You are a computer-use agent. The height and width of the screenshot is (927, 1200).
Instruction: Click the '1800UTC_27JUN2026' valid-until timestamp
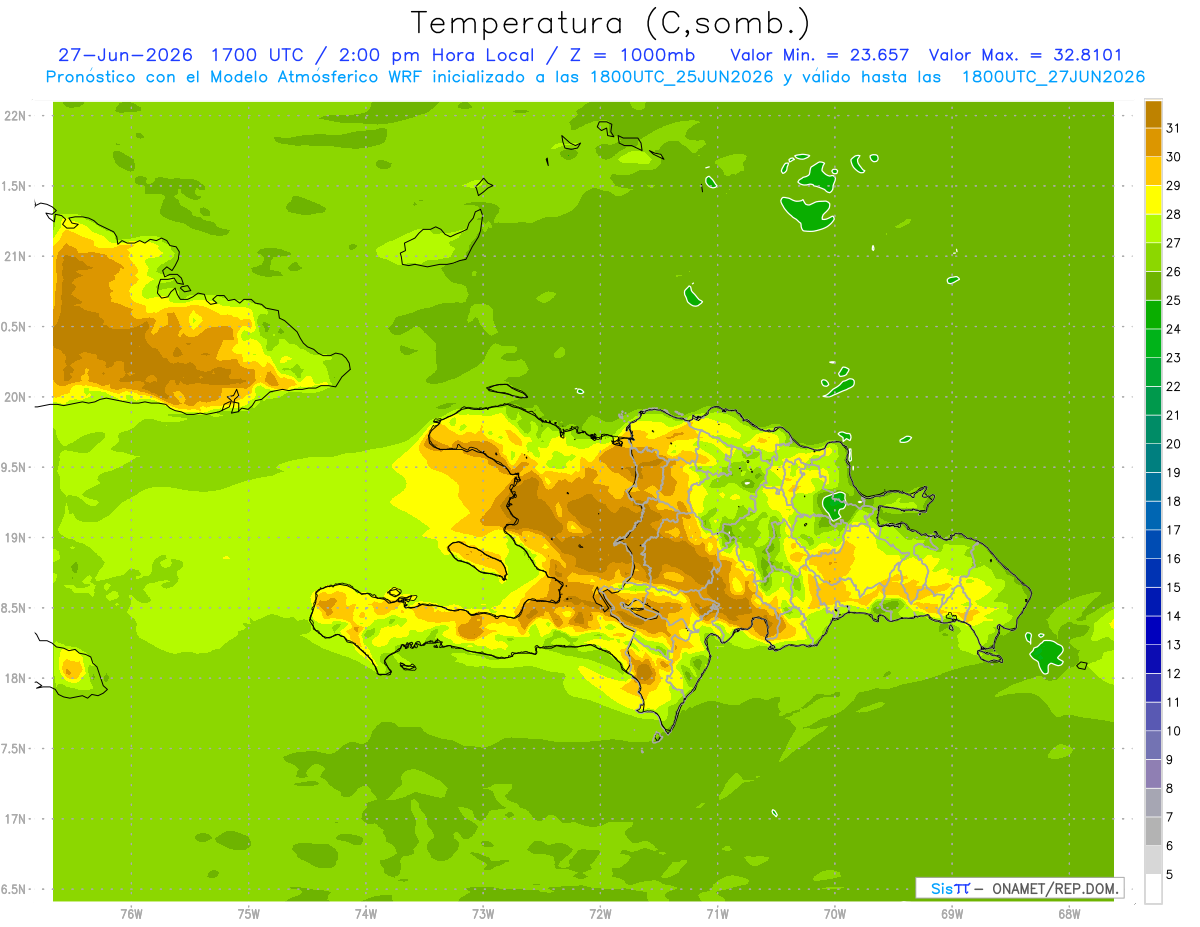[x=1053, y=77]
